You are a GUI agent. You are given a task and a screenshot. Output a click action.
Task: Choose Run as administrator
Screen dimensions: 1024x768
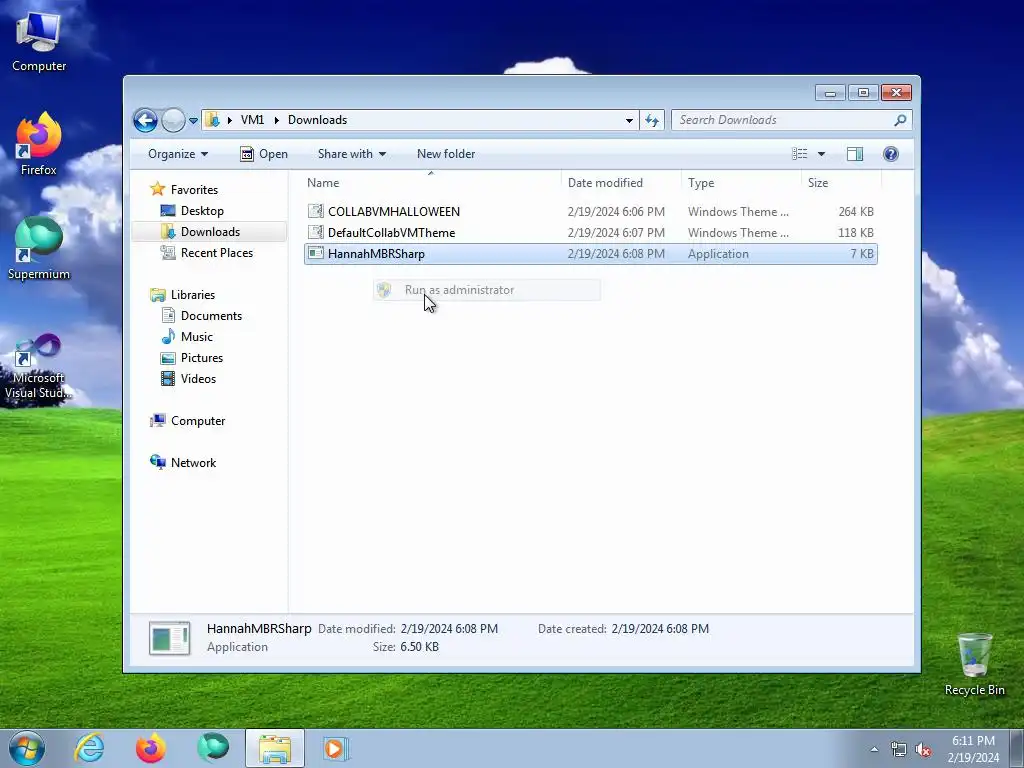pos(487,290)
